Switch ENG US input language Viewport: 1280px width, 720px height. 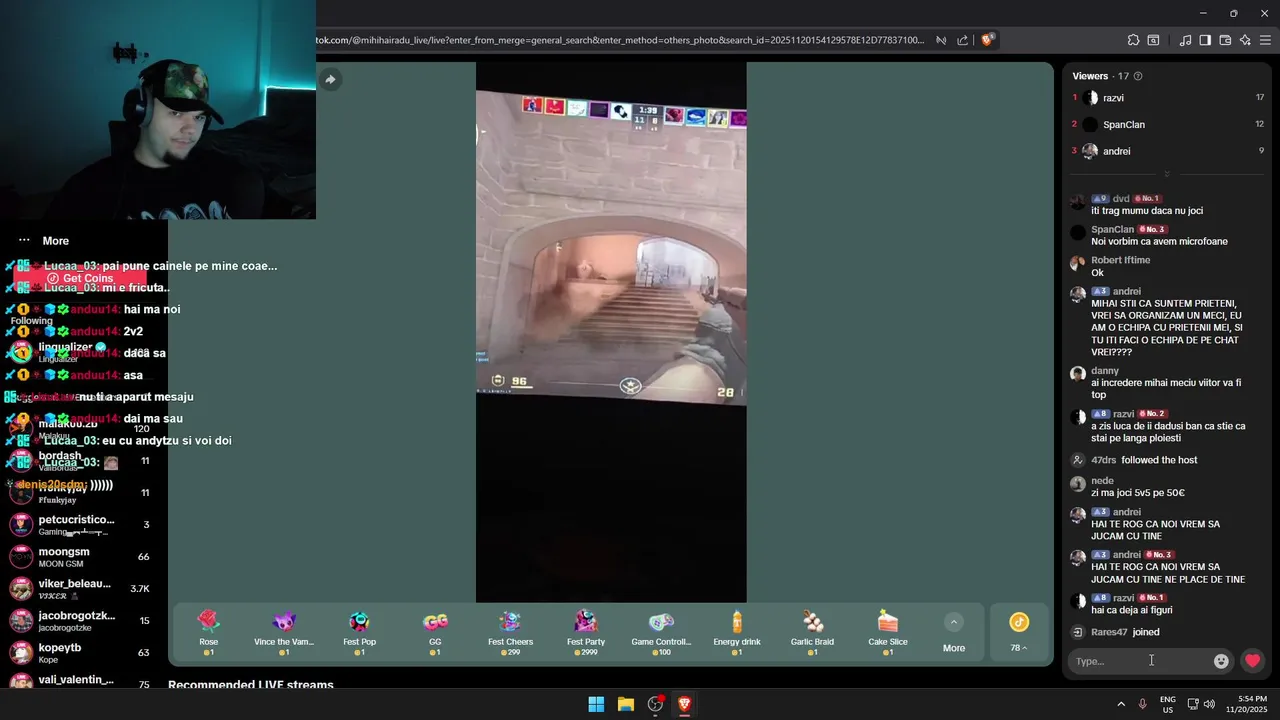tap(1167, 704)
